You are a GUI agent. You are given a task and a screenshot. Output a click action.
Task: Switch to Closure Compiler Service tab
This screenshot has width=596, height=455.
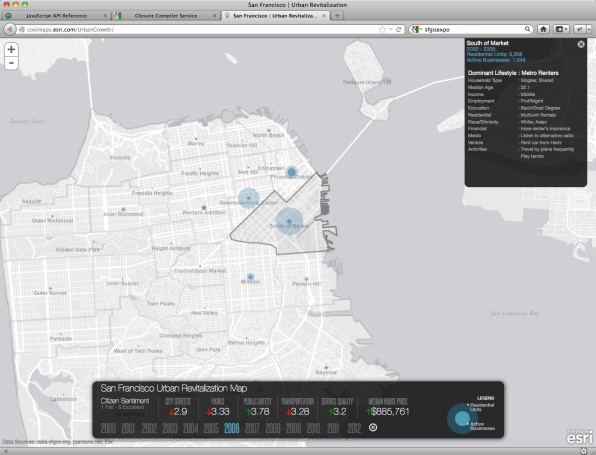pos(166,16)
